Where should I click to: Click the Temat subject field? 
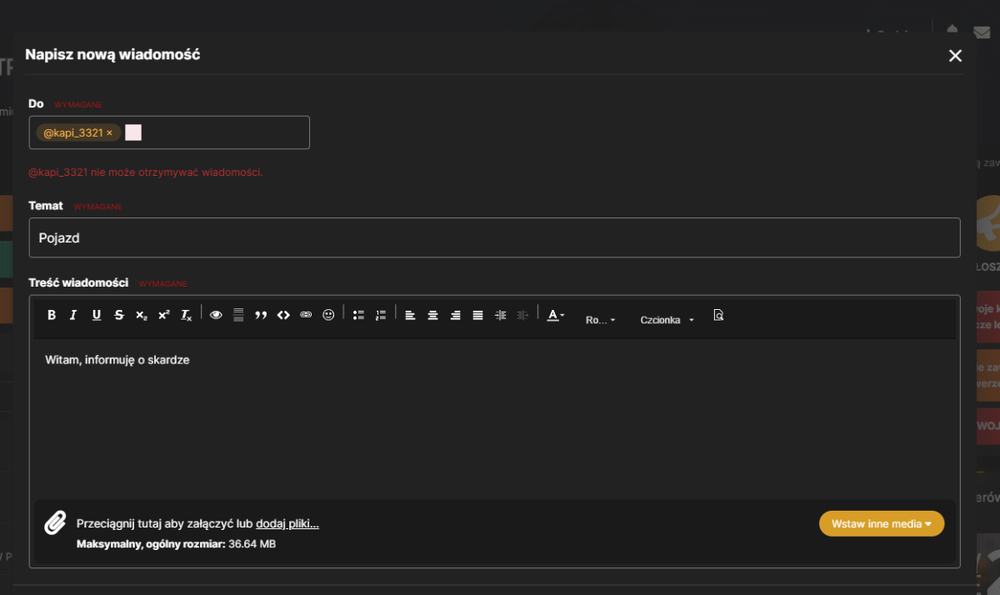494,238
